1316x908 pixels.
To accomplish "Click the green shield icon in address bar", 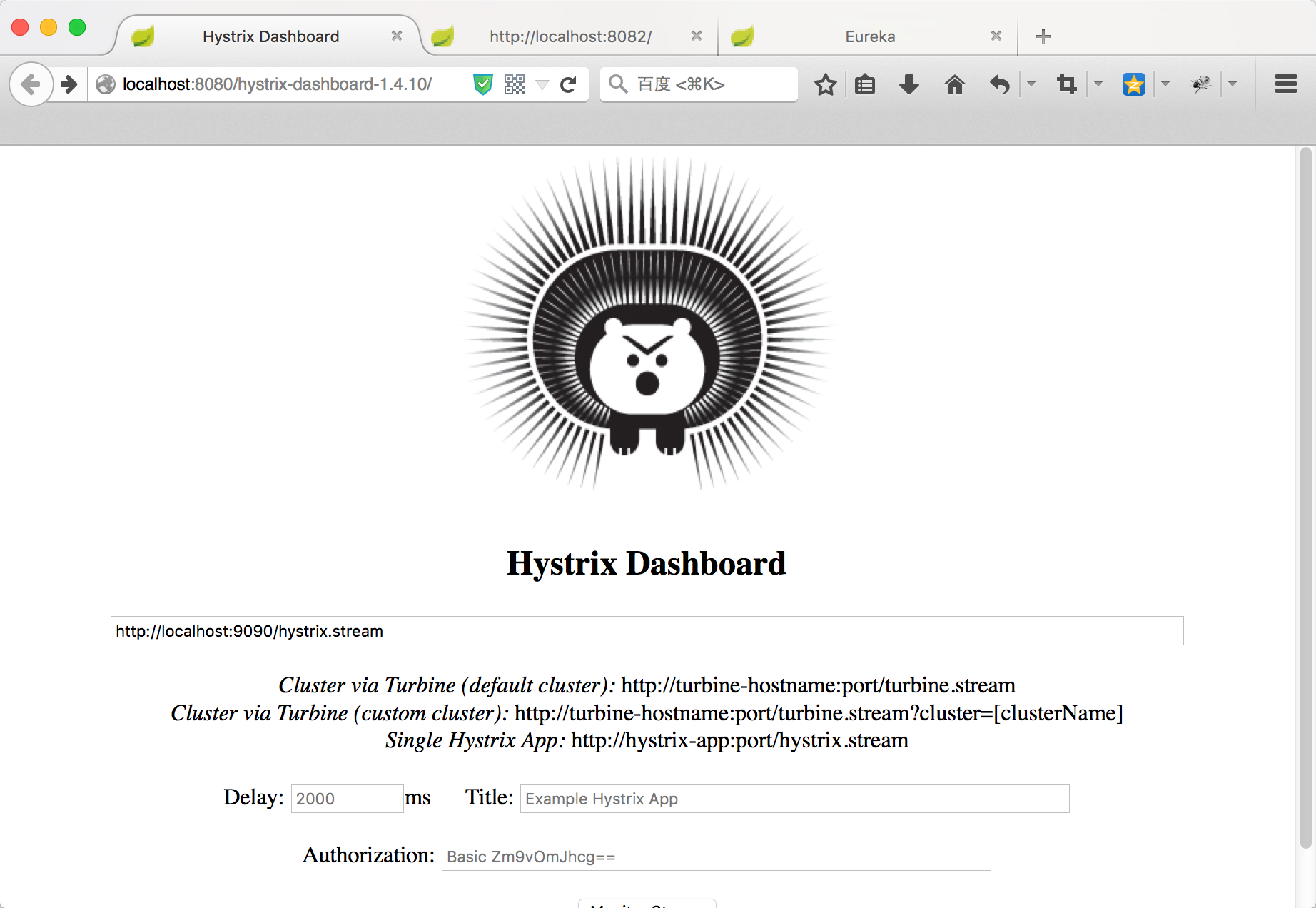I will tap(483, 84).
